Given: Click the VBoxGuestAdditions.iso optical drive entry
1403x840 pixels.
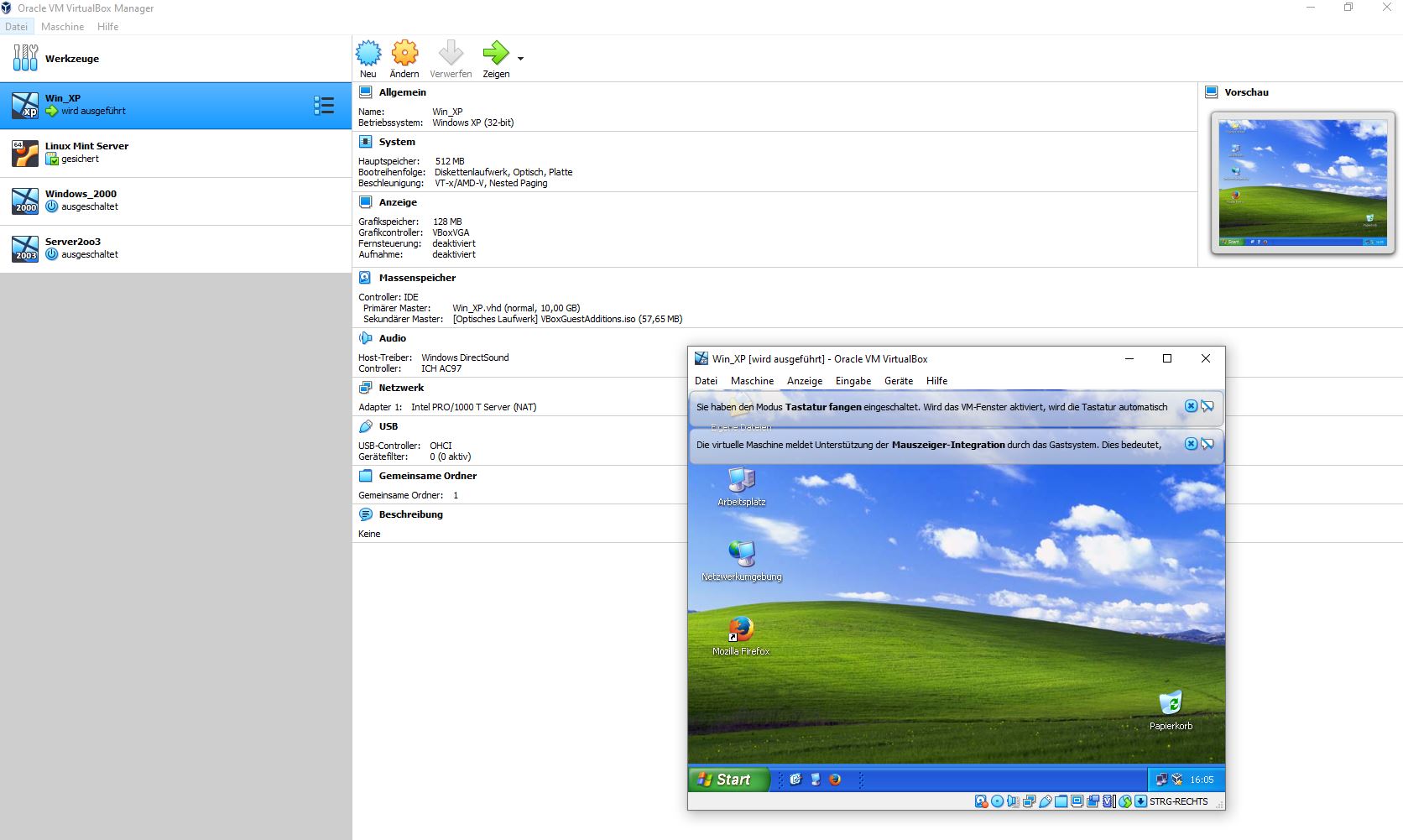Looking at the screenshot, I should click(567, 319).
